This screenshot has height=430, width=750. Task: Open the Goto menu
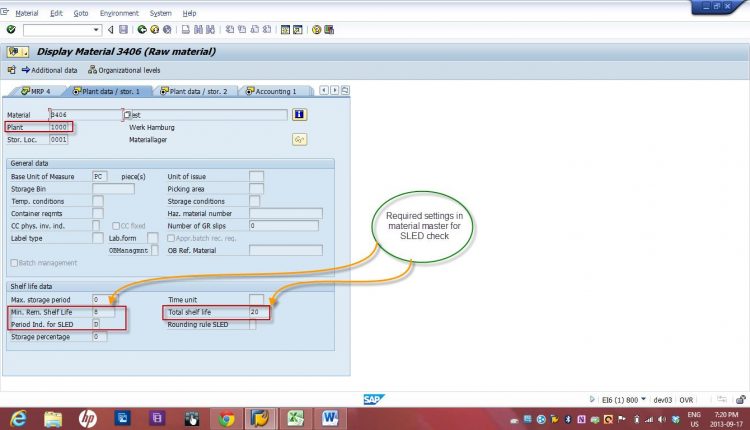[x=81, y=13]
